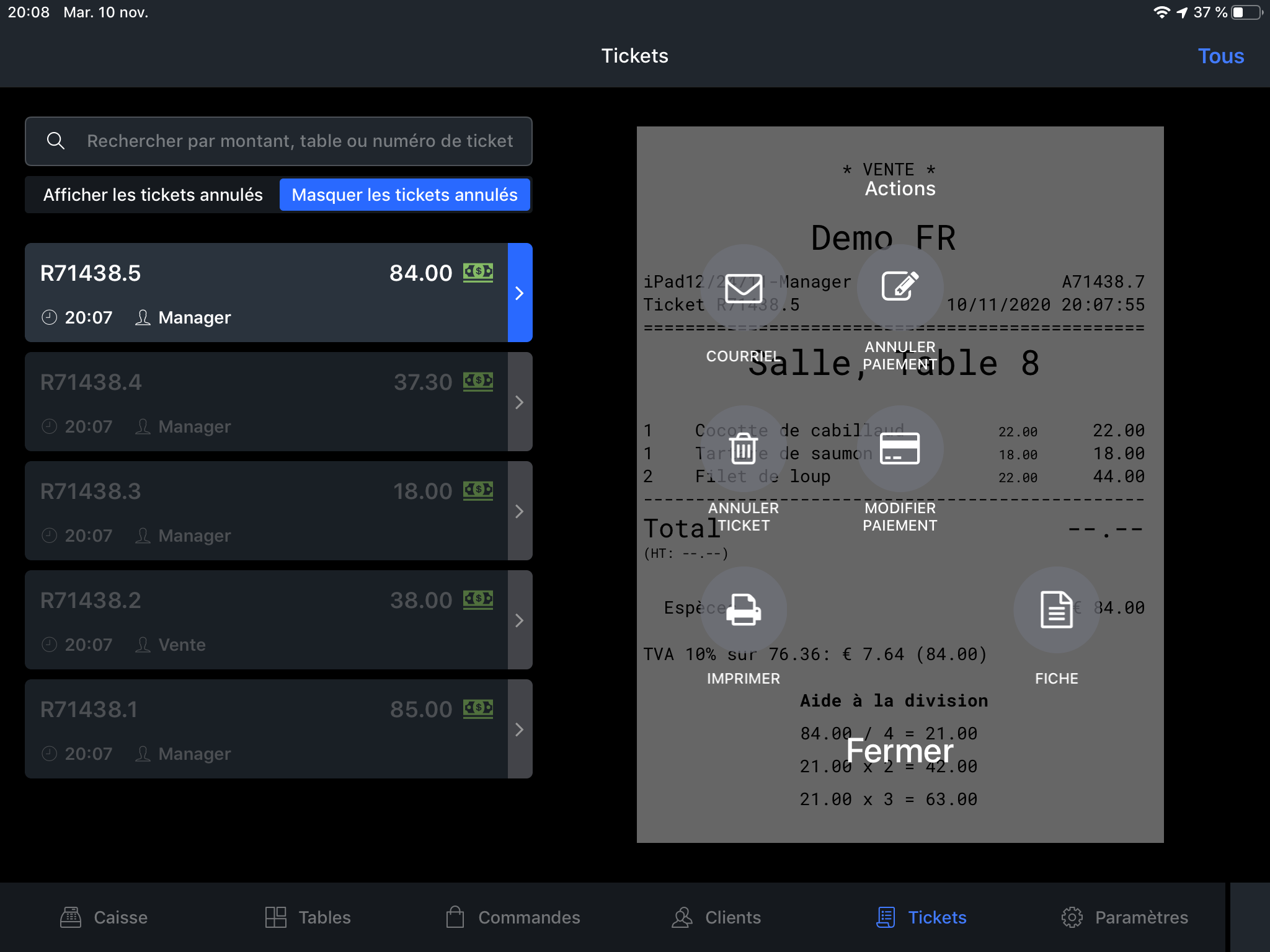Tap the Tous filter link
Image resolution: width=1270 pixels, height=952 pixels.
point(1220,56)
